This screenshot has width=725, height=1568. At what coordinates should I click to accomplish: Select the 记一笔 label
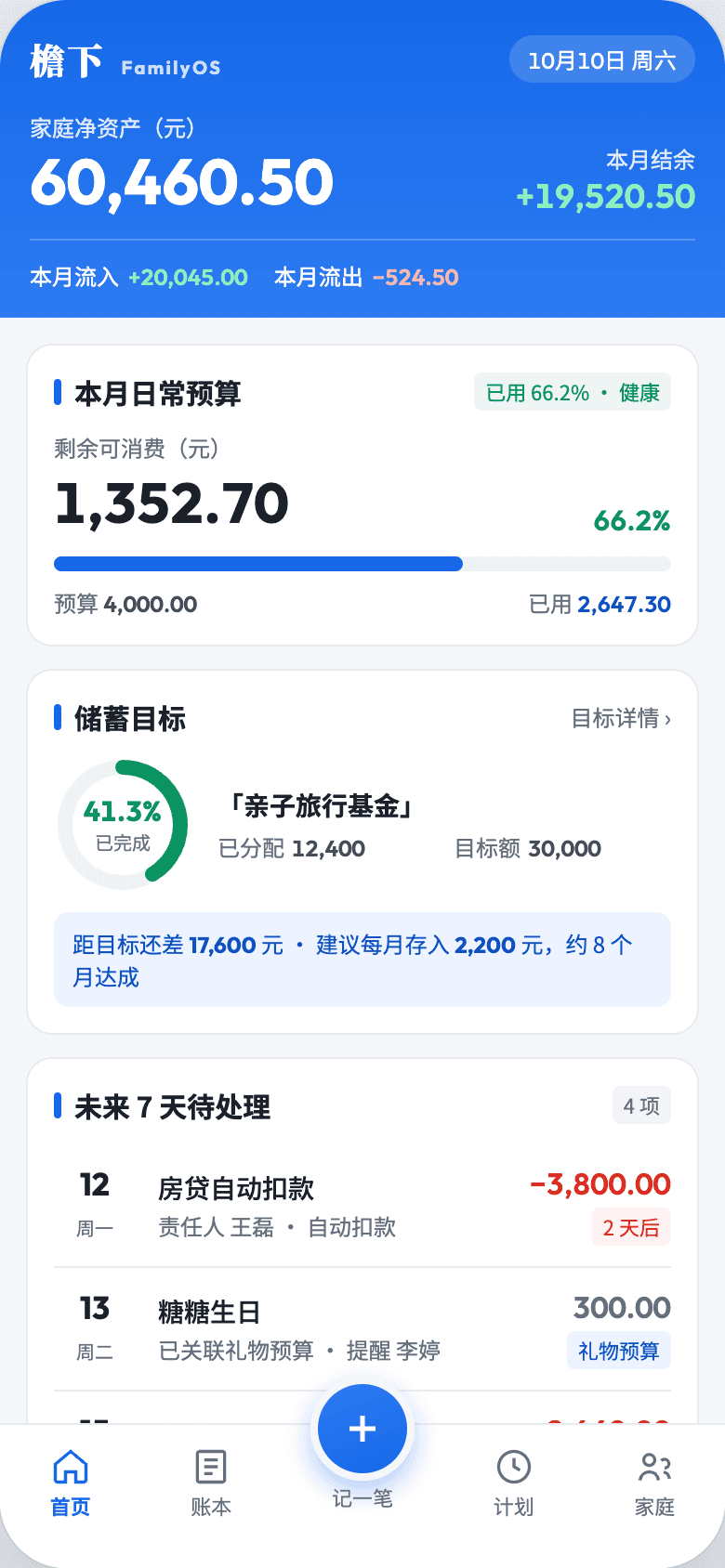(x=362, y=1498)
